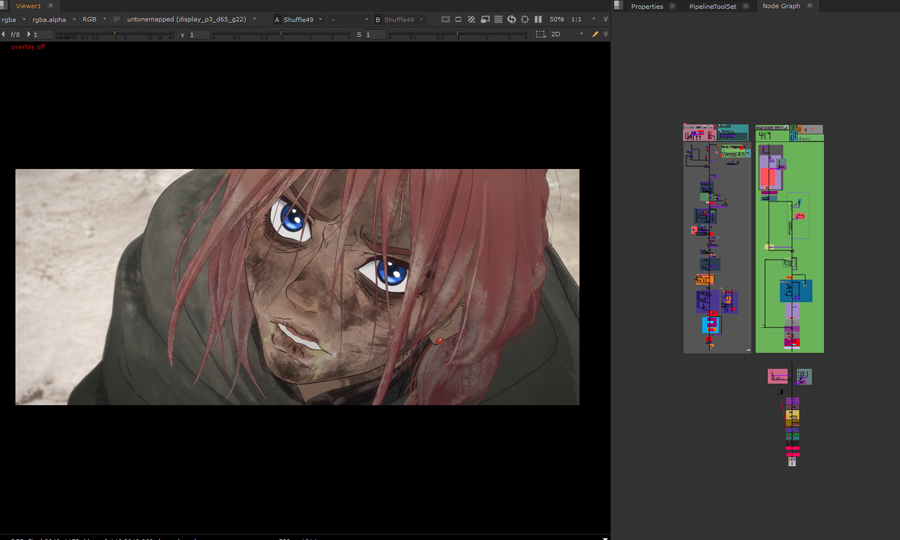Click the crosshair target icon
This screenshot has height=540, width=900.
click(524, 19)
